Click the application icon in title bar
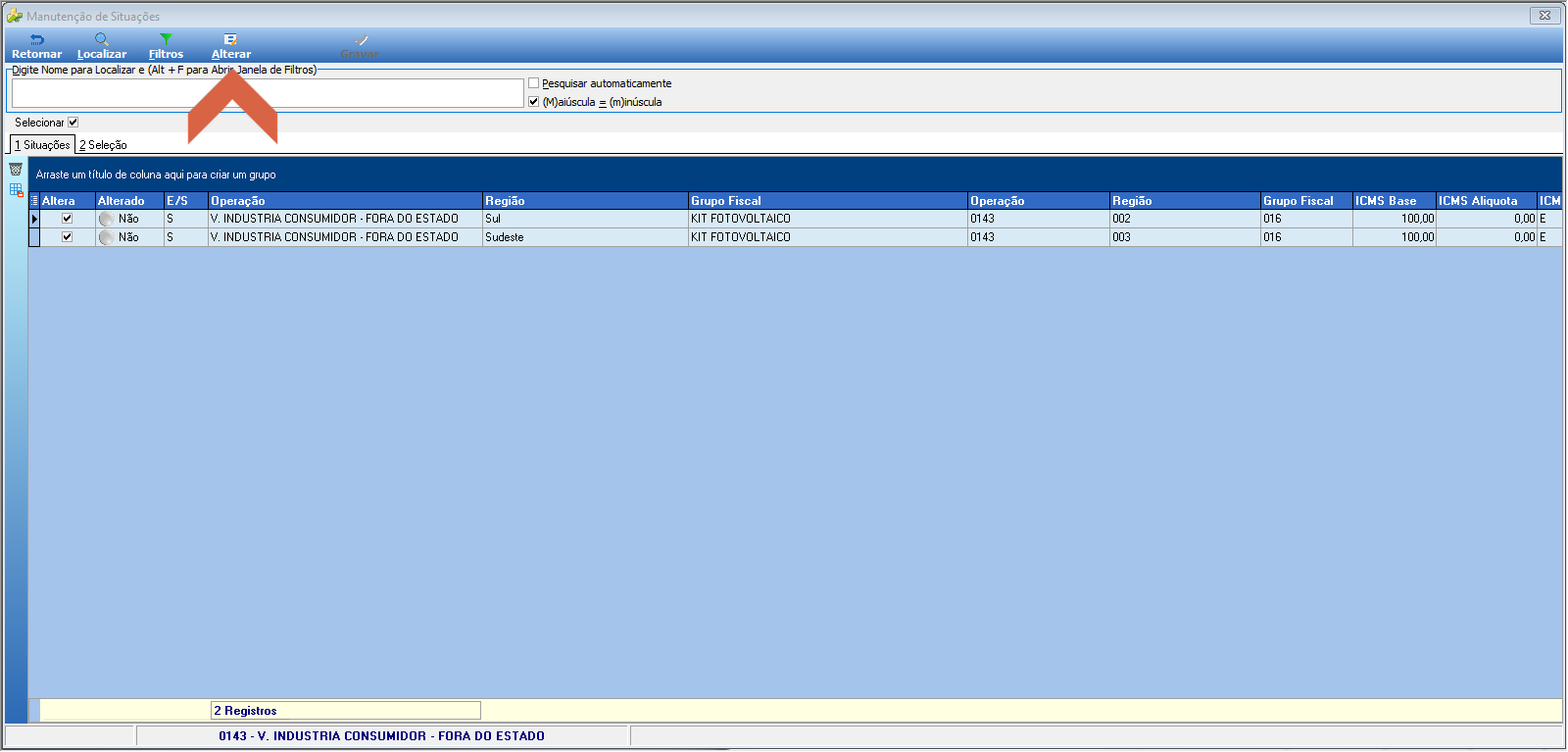The width and height of the screenshot is (1568, 752). 14,16
